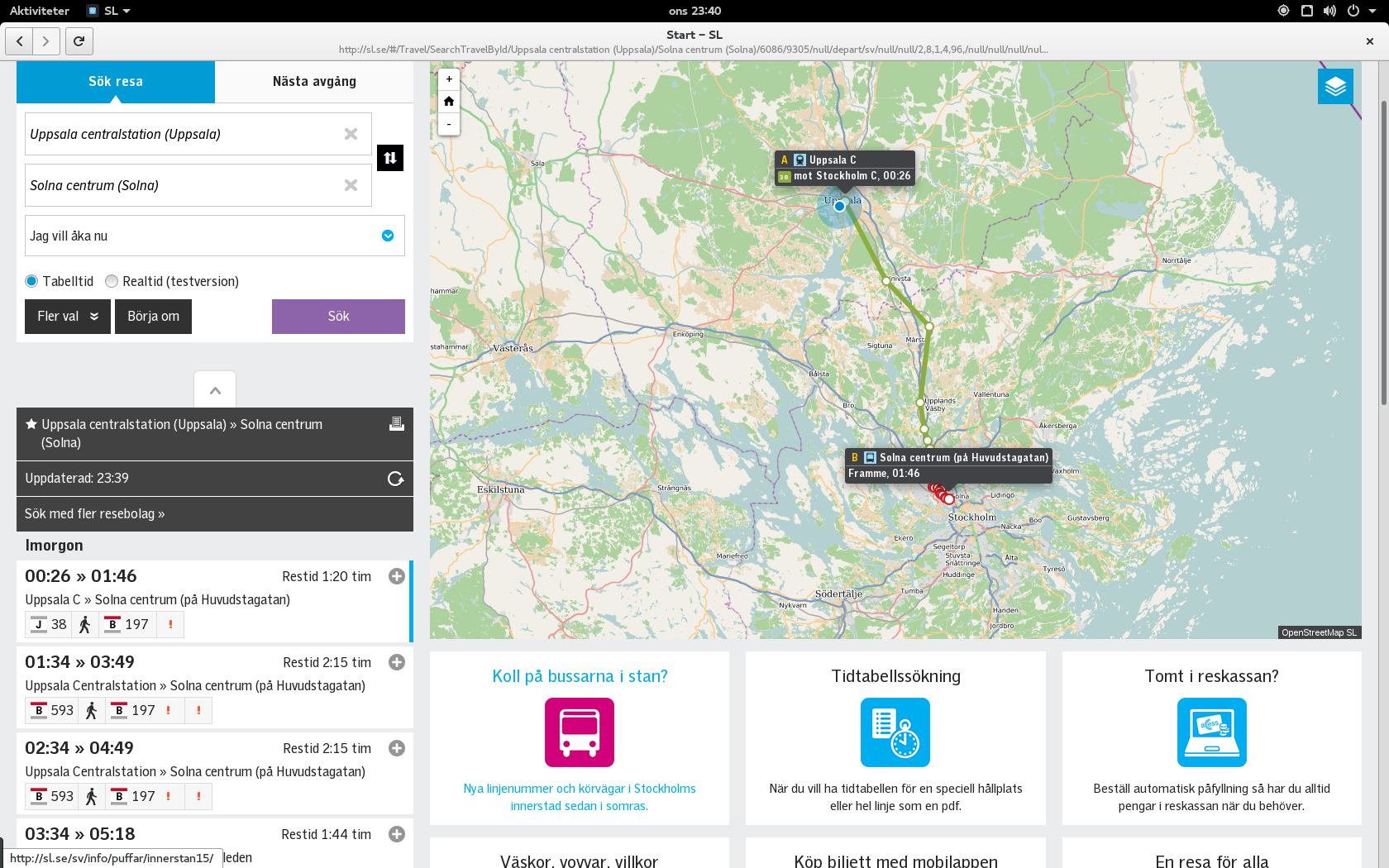Open 'Sök med fler resebolag' link
Viewport: 1389px width, 868px height.
(94, 513)
